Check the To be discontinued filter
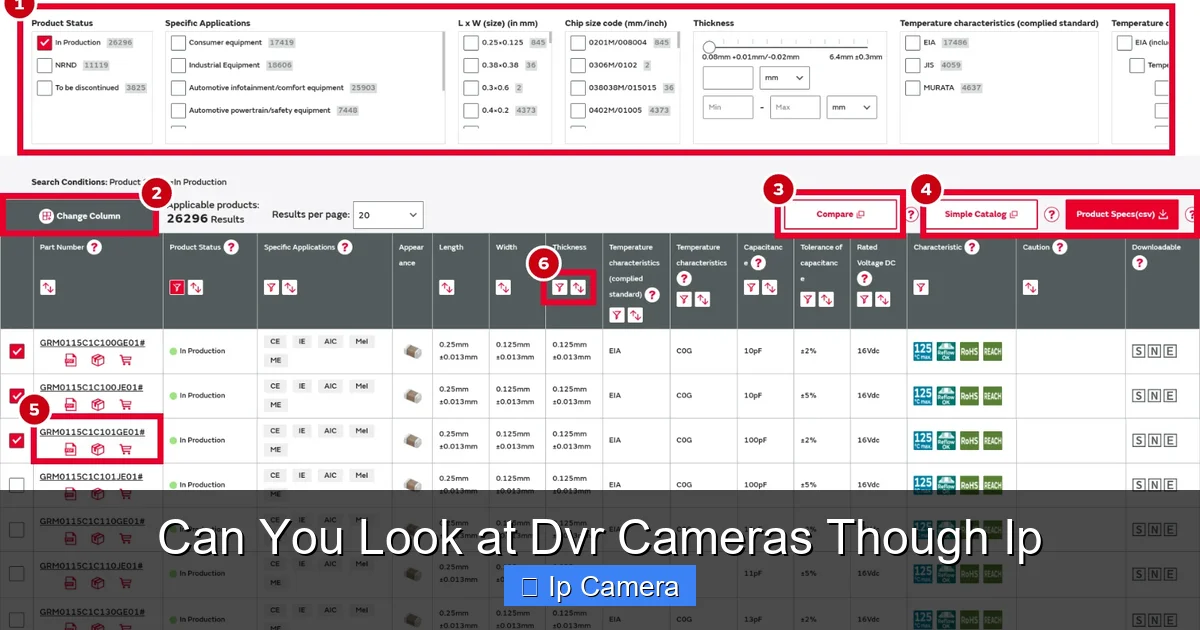 tap(45, 88)
